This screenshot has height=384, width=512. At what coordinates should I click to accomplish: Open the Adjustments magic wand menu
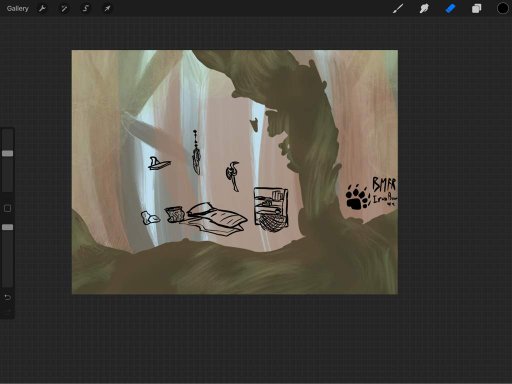coord(64,8)
